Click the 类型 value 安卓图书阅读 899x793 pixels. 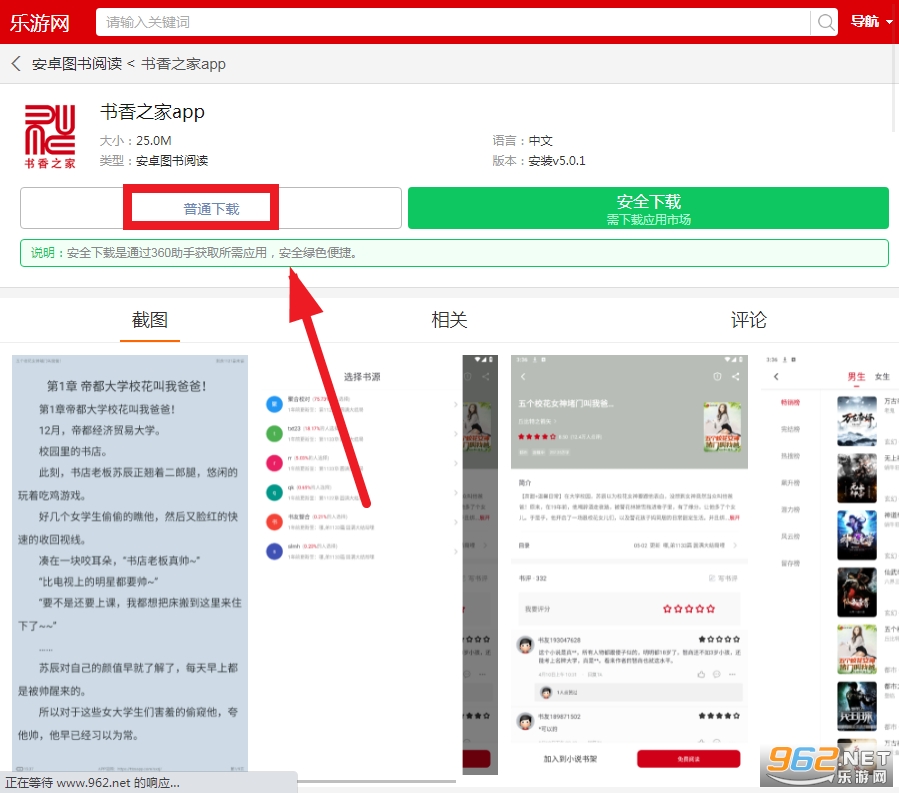[172, 161]
